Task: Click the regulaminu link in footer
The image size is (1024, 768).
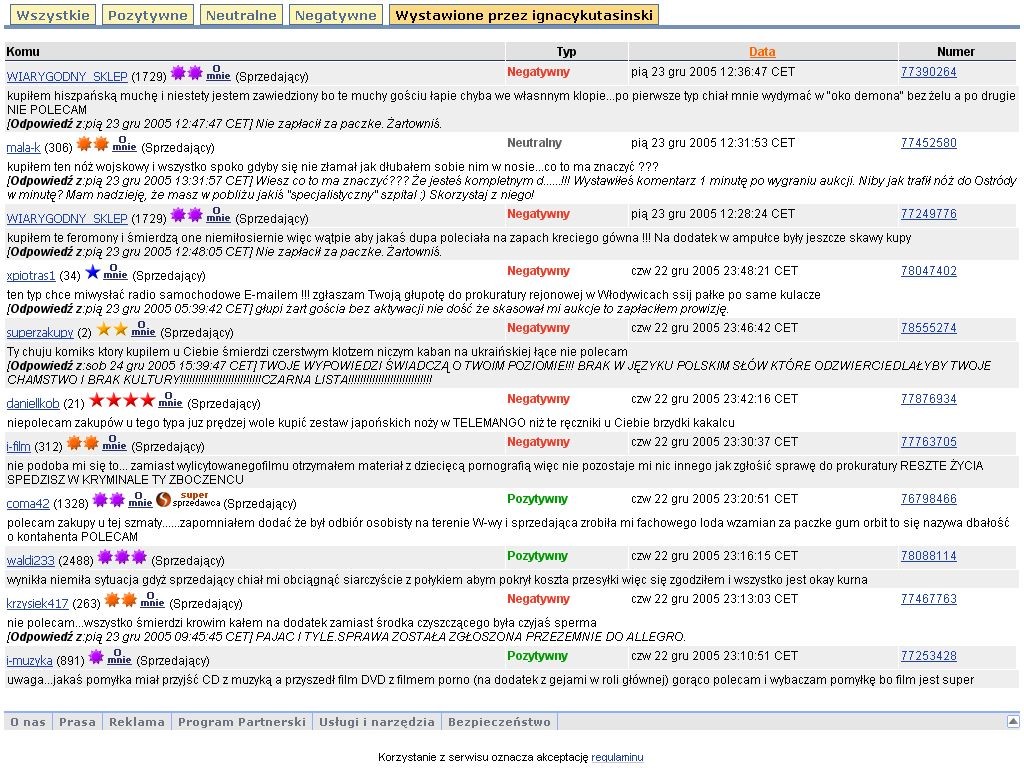Action: coord(617,757)
